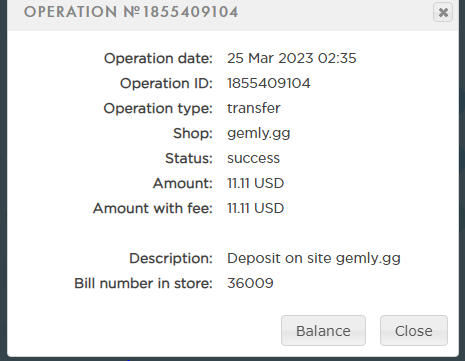465x361 pixels.
Task: Click the operation type value transfer
Action: 254,108
